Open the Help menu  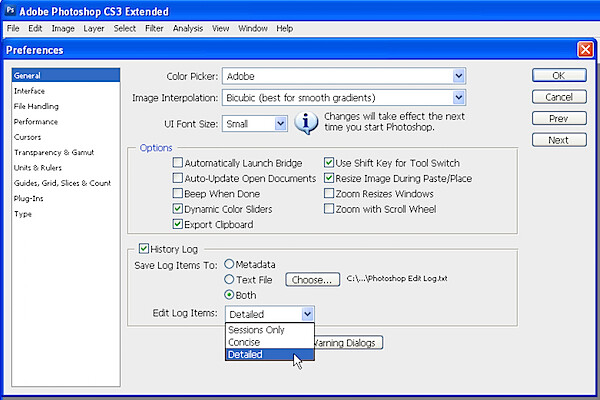pos(285,28)
